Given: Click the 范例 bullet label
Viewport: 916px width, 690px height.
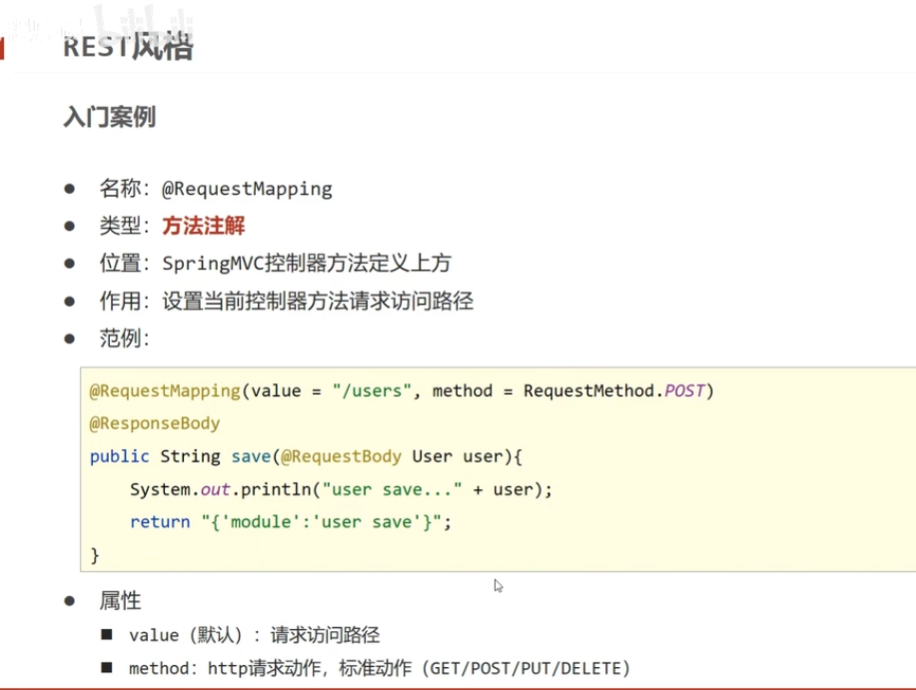Looking at the screenshot, I should coord(124,338).
